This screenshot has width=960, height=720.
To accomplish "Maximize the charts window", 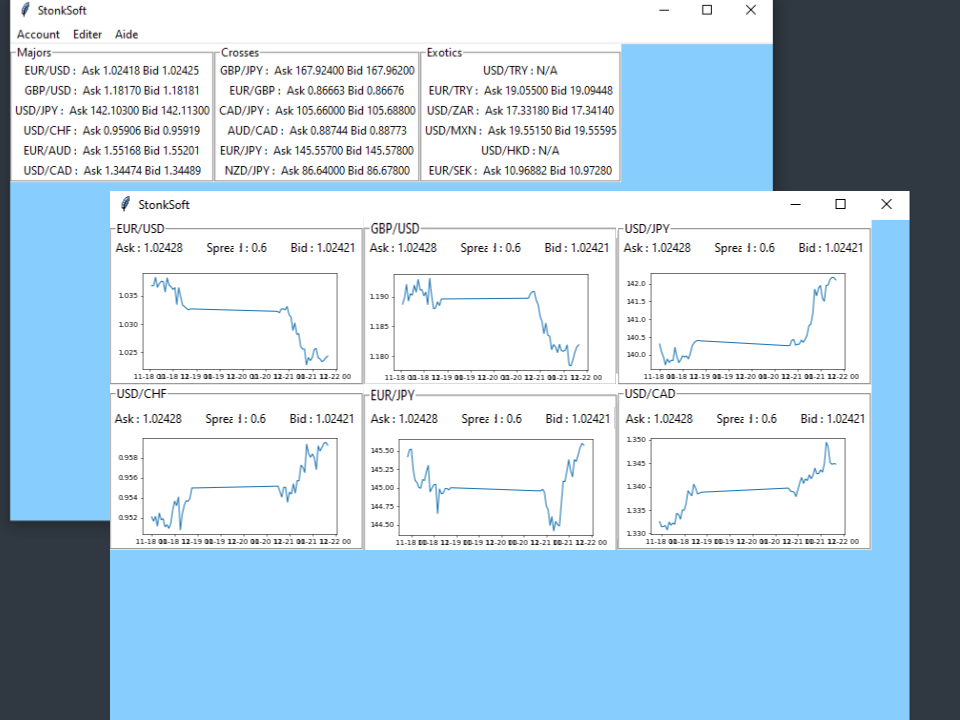I will click(840, 204).
